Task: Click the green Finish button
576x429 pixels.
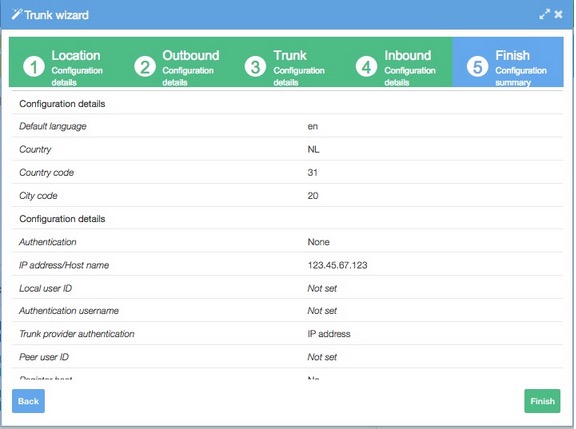Action: [542, 401]
